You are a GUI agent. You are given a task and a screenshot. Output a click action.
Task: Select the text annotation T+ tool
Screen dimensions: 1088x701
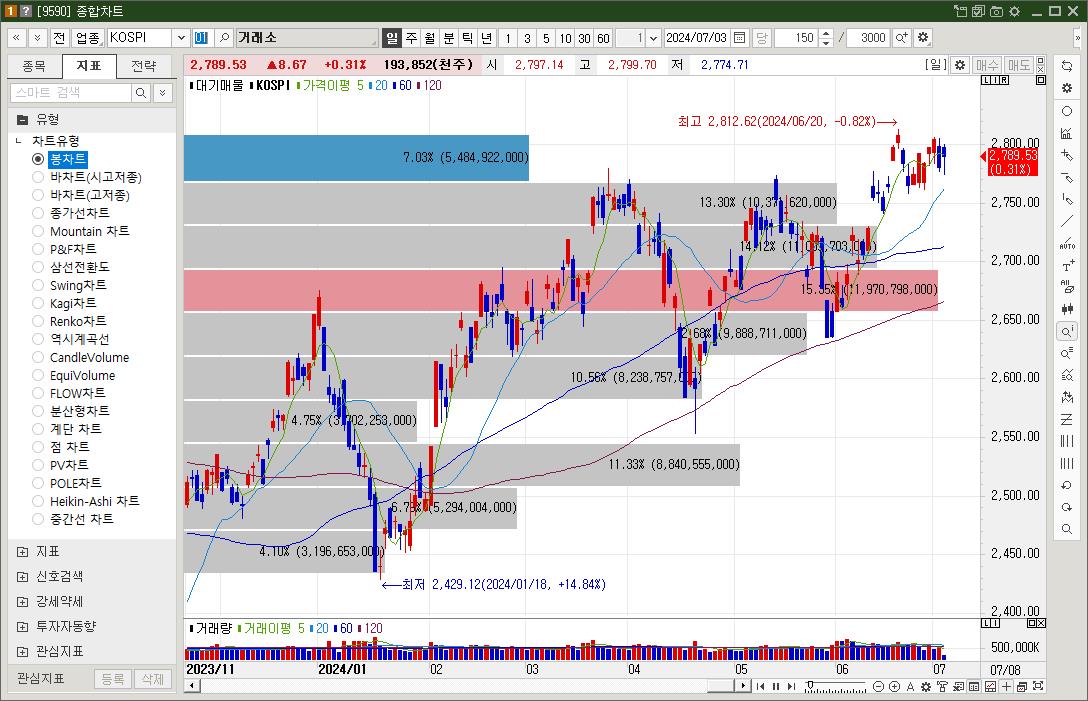pos(1067,266)
